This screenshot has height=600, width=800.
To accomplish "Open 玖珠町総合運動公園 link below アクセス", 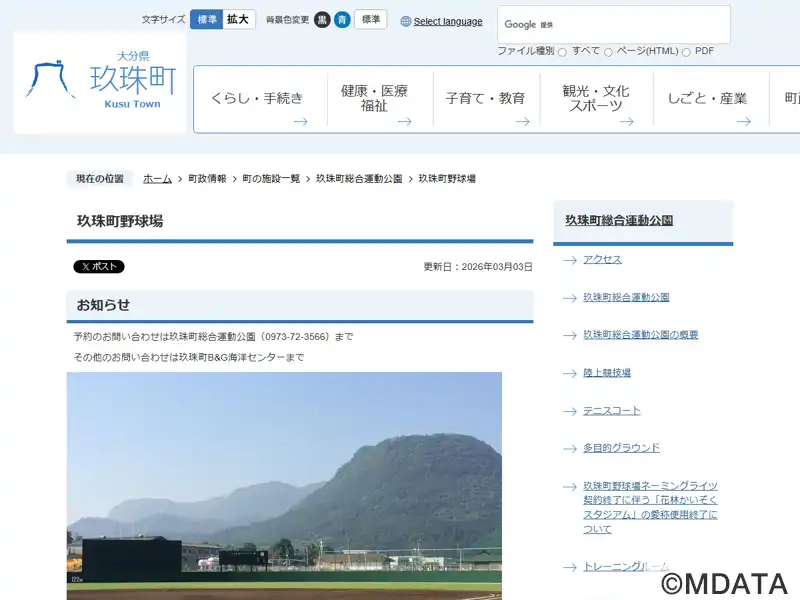I will pos(626,297).
